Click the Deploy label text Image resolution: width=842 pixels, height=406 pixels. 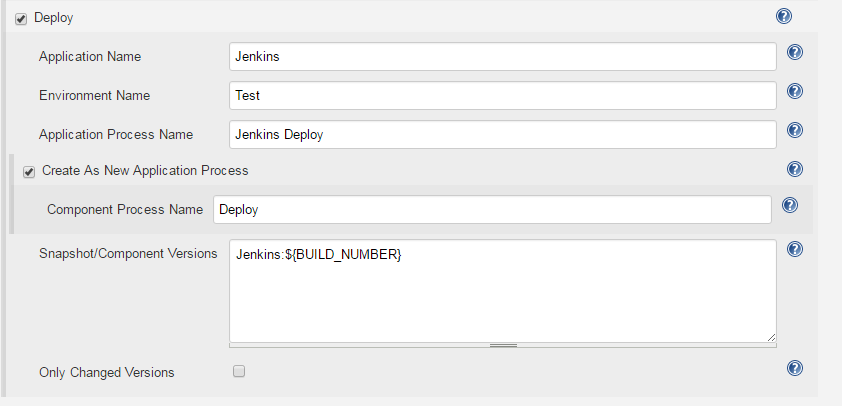coord(53,18)
